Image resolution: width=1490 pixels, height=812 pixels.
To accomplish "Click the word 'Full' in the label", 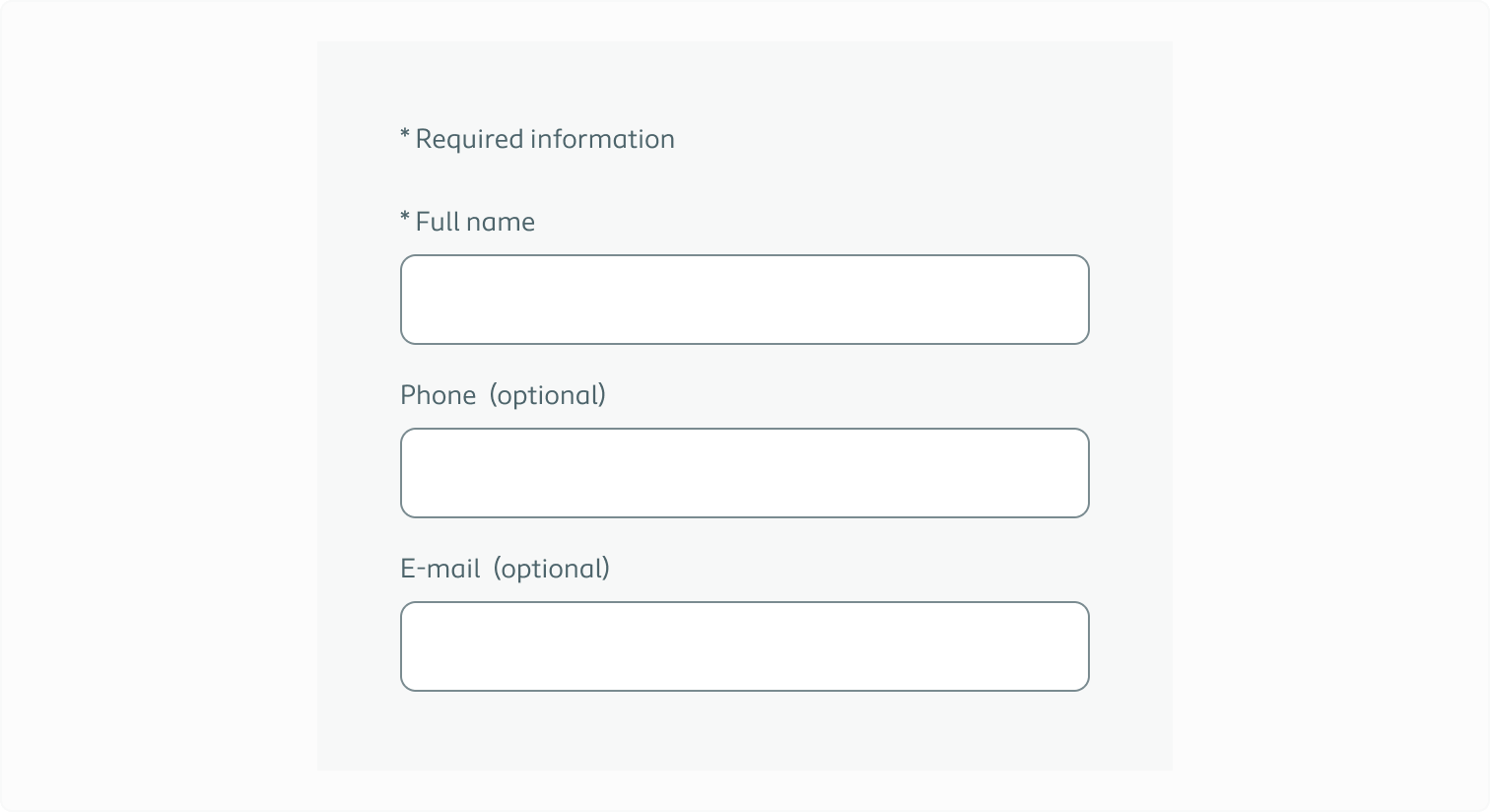I will point(439,222).
